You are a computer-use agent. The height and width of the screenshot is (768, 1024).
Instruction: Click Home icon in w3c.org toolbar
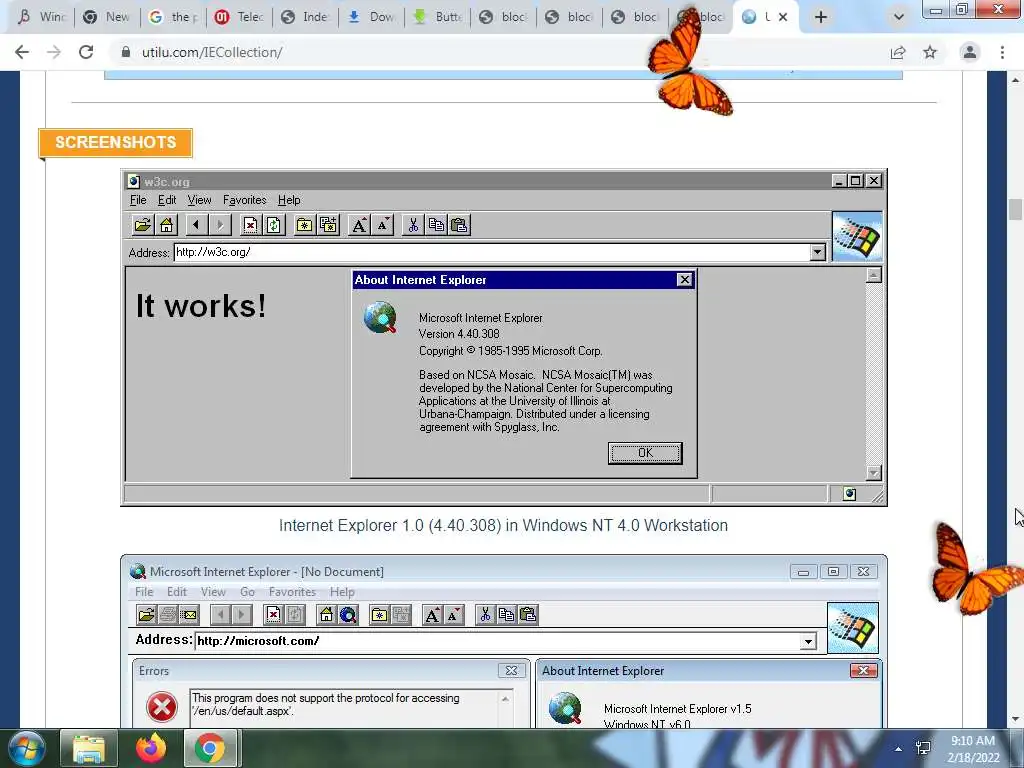167,225
